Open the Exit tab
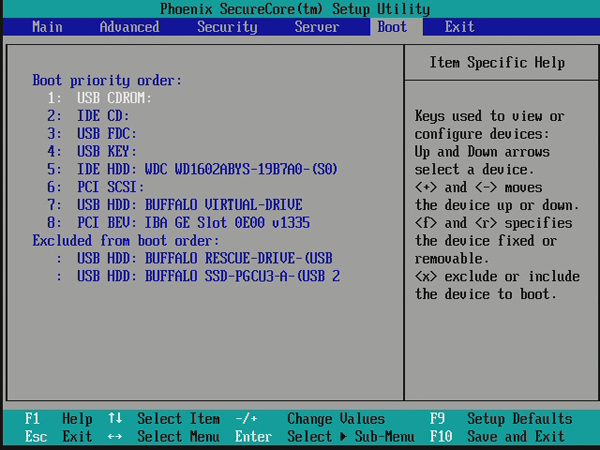The image size is (600, 450). click(460, 27)
